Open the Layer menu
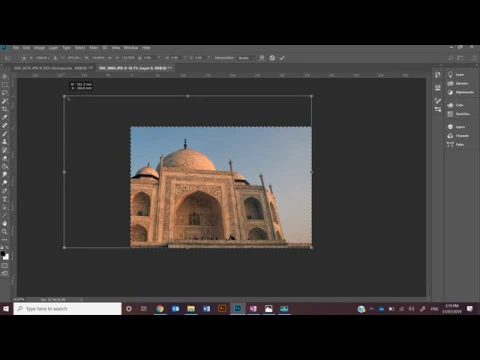 (x=53, y=48)
